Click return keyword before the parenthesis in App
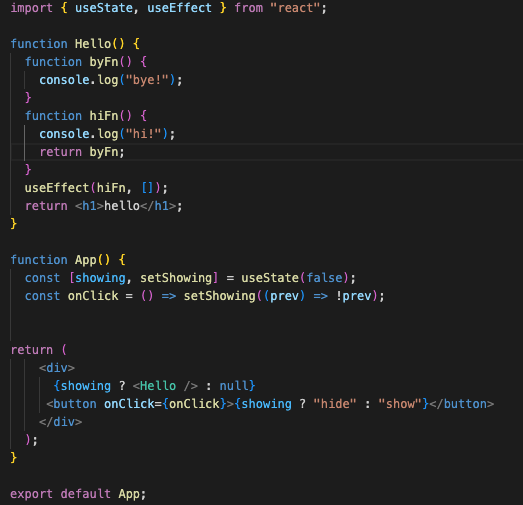Image resolution: width=523 pixels, height=505 pixels. pos(31,350)
